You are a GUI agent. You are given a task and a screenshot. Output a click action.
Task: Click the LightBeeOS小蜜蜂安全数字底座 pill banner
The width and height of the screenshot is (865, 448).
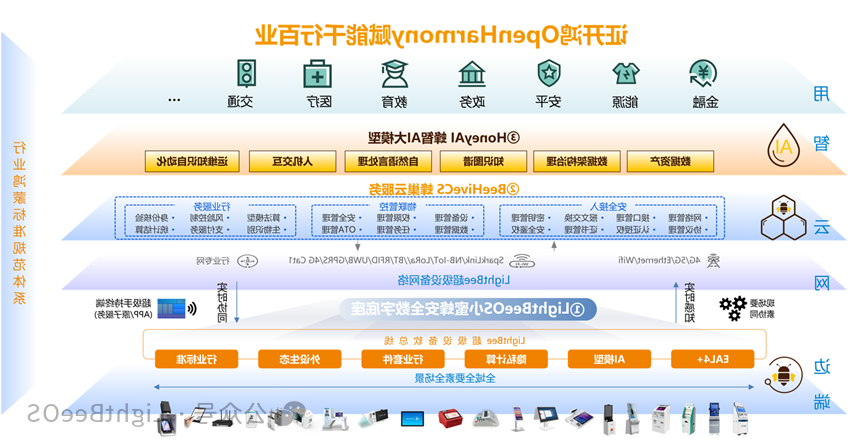(x=467, y=309)
